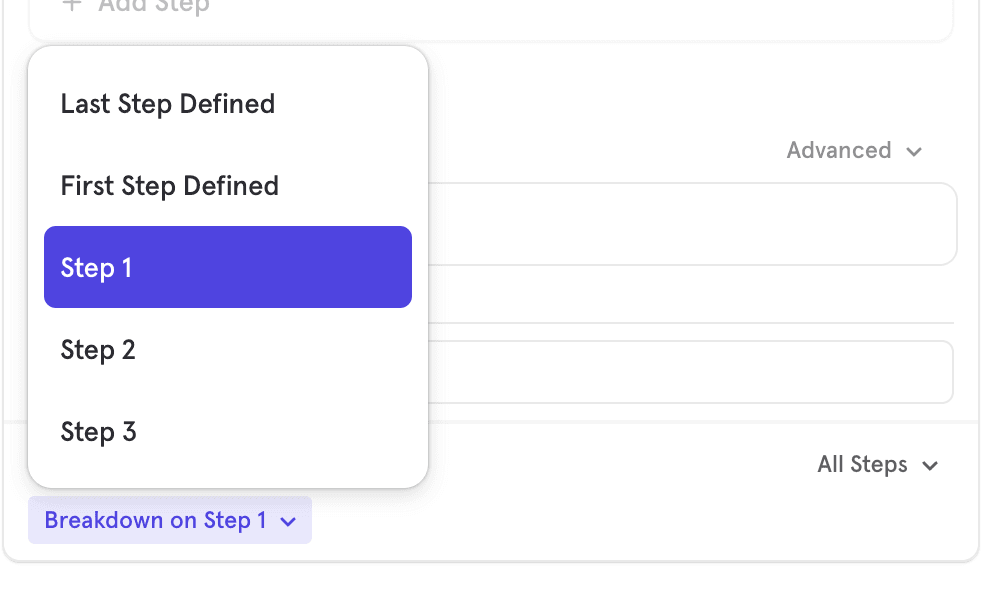Click the highlighted Step 1 entry

(227, 267)
